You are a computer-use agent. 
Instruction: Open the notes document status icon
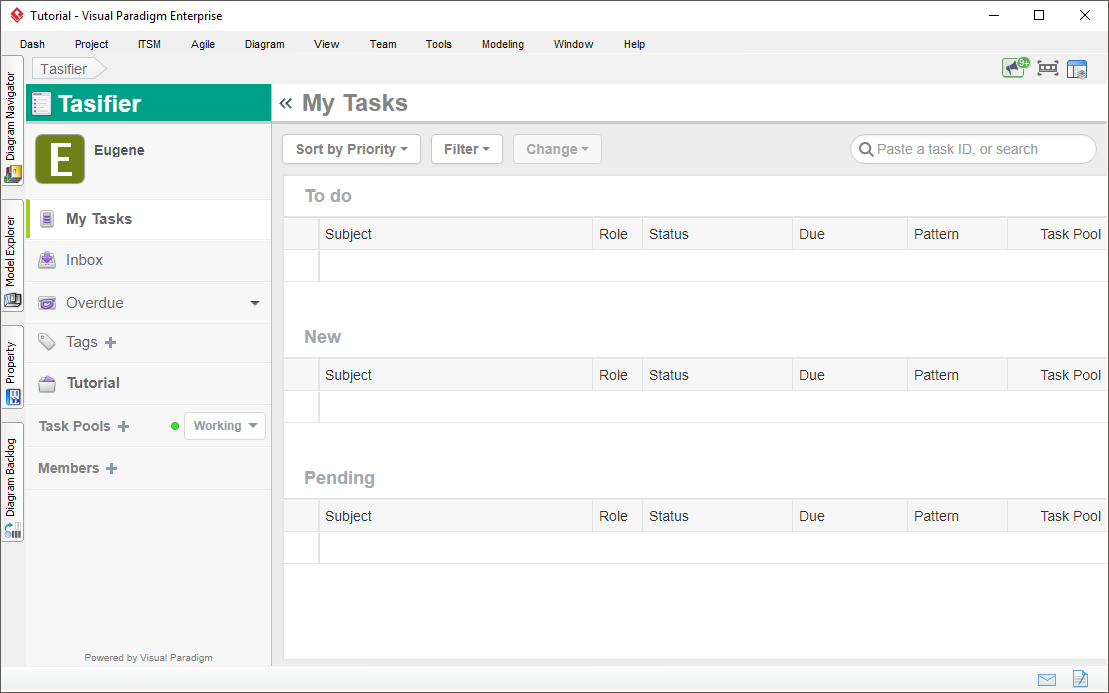pos(1080,679)
